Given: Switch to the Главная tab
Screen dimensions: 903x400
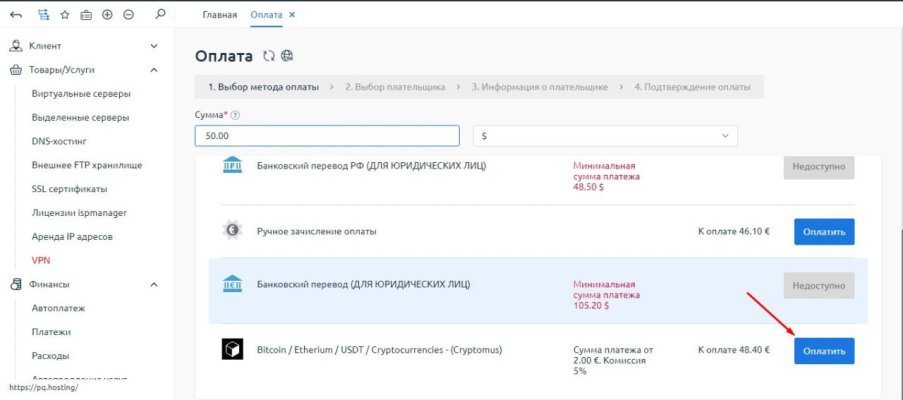Looking at the screenshot, I should (x=219, y=15).
